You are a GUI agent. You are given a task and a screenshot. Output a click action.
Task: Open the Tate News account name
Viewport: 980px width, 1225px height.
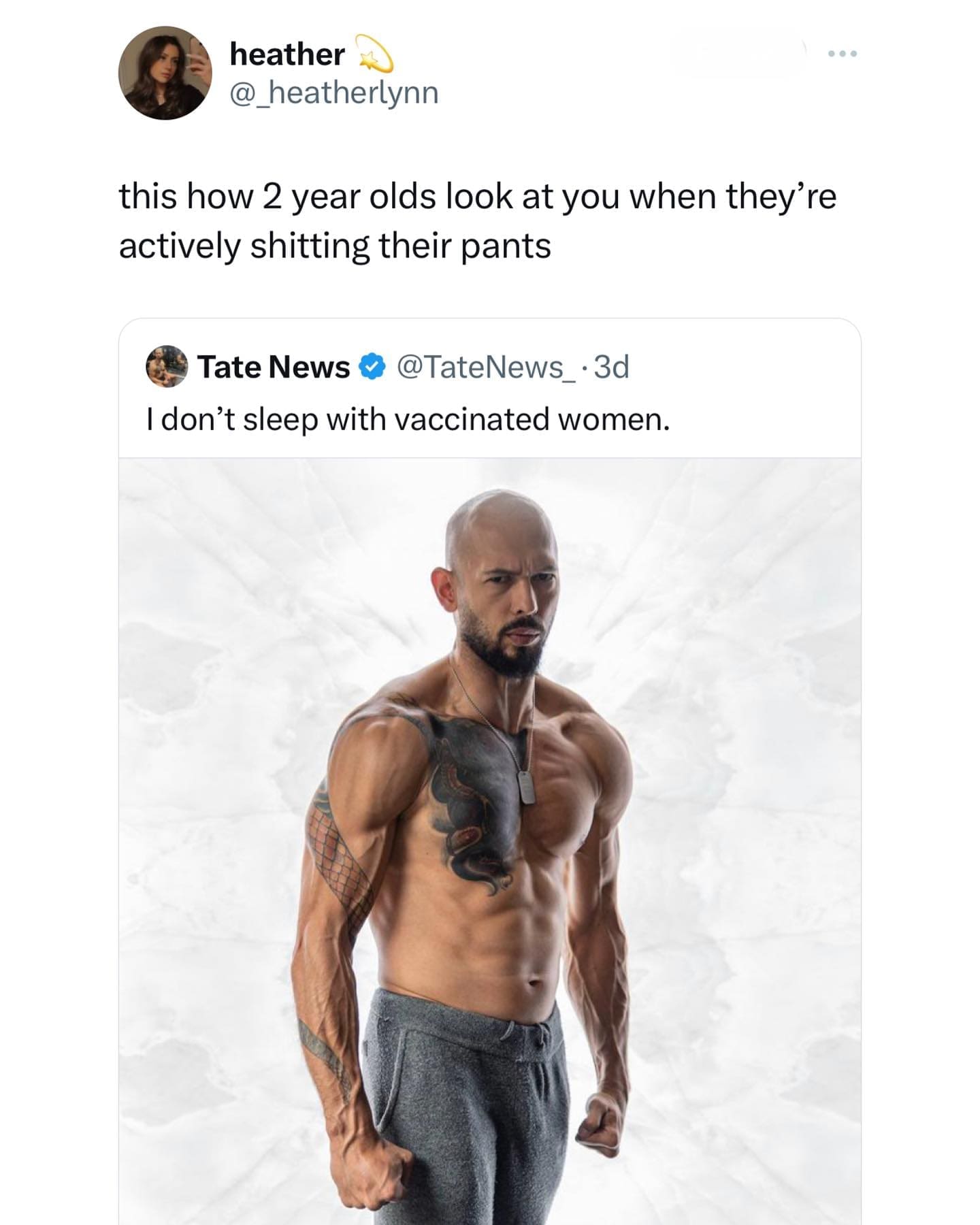274,367
